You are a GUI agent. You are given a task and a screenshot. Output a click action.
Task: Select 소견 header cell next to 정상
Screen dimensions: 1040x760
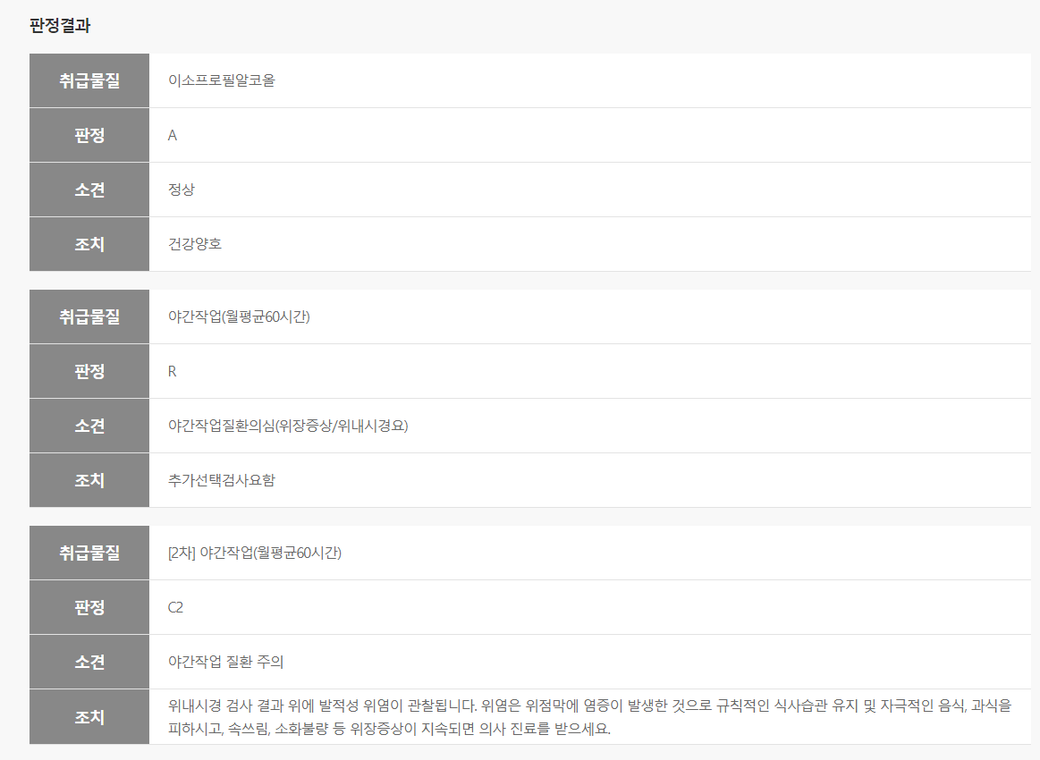click(x=89, y=189)
